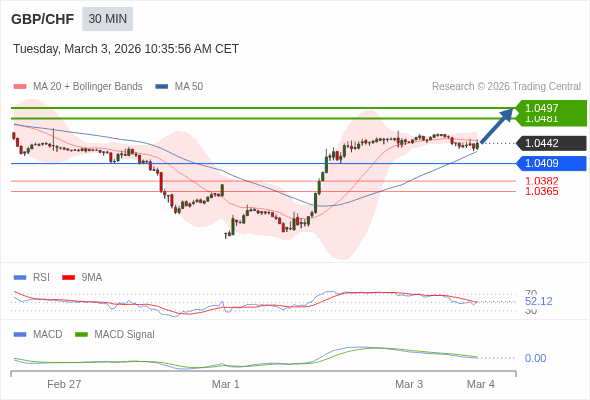Click the 'Research © 2026 Trading Central' credit
This screenshot has width=590, height=400.
[x=506, y=87]
